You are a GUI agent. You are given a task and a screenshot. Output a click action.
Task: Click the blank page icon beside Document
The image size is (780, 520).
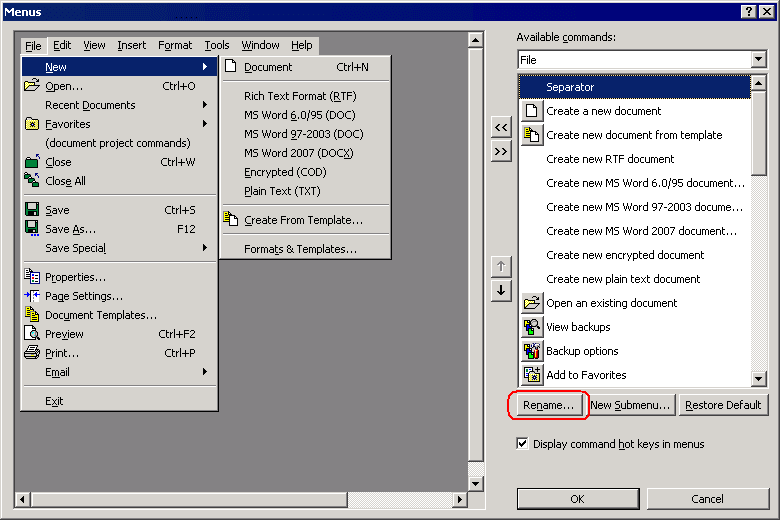pyautogui.click(x=230, y=66)
